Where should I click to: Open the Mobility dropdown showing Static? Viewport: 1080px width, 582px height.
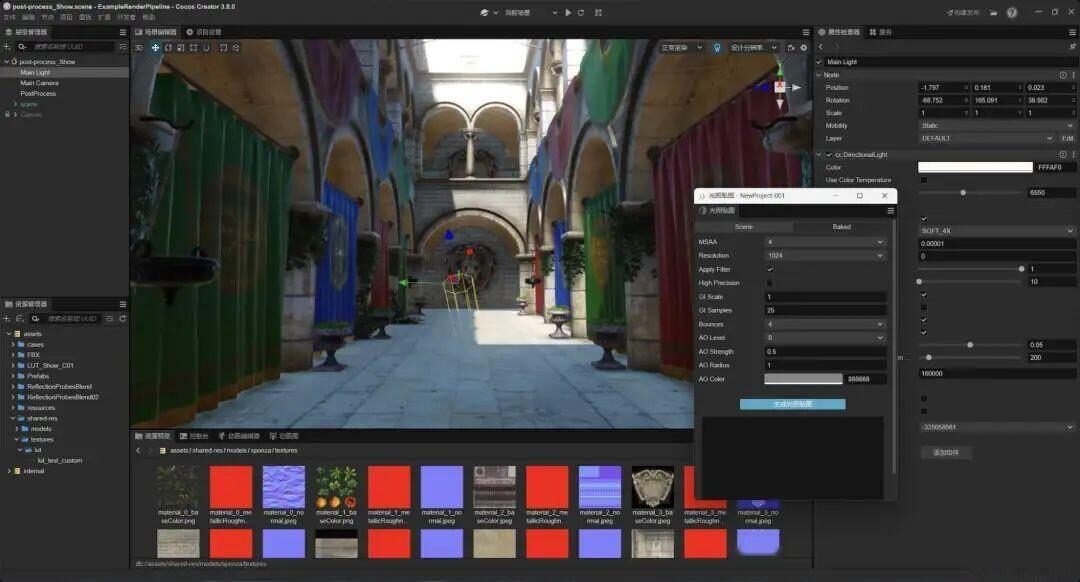point(997,126)
